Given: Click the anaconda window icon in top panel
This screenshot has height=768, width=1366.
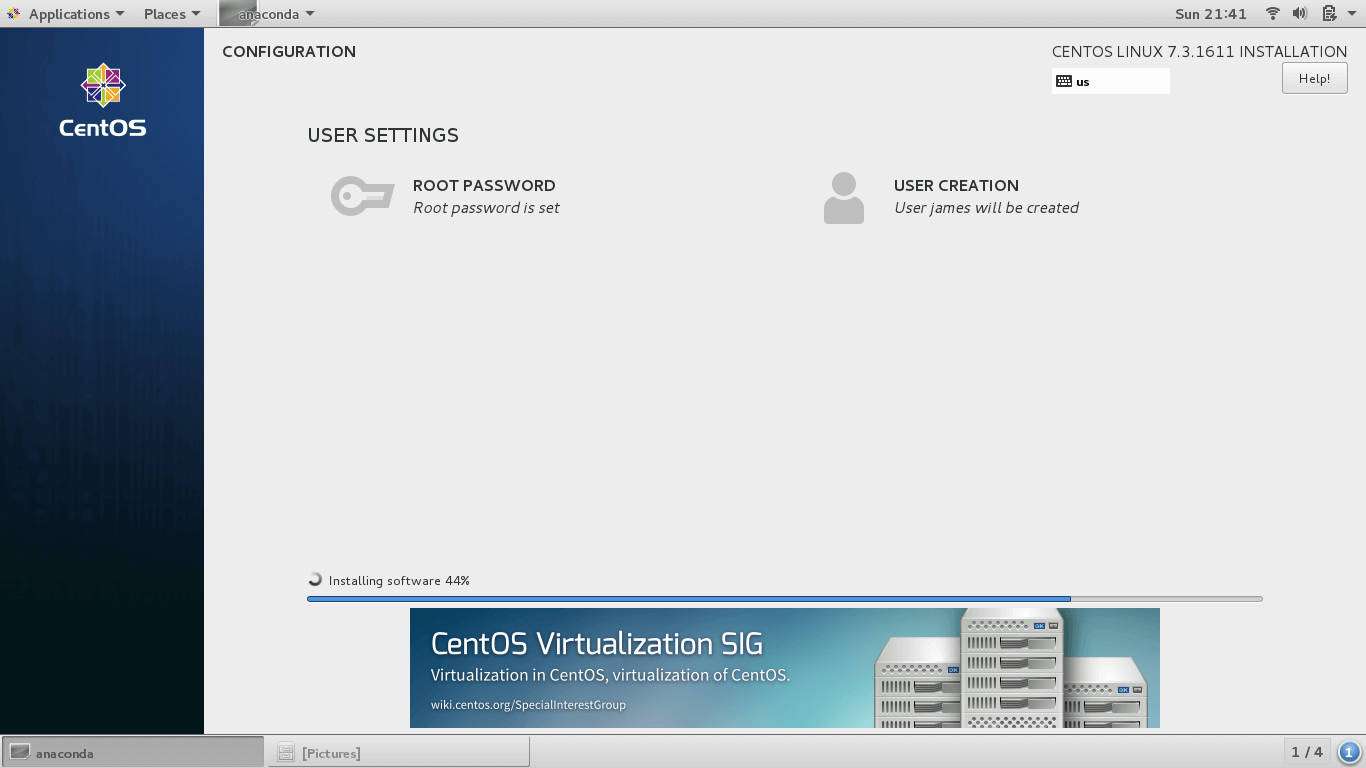Looking at the screenshot, I should [x=238, y=13].
